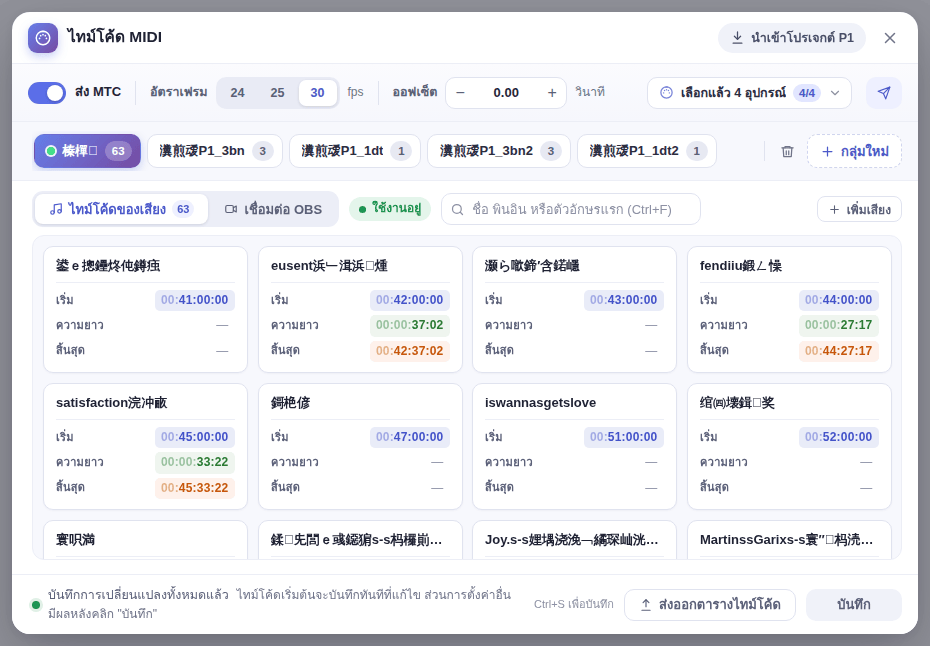Screen dimensions: 930x646
Task: Delete group using the trash icon
Action: click(787, 151)
